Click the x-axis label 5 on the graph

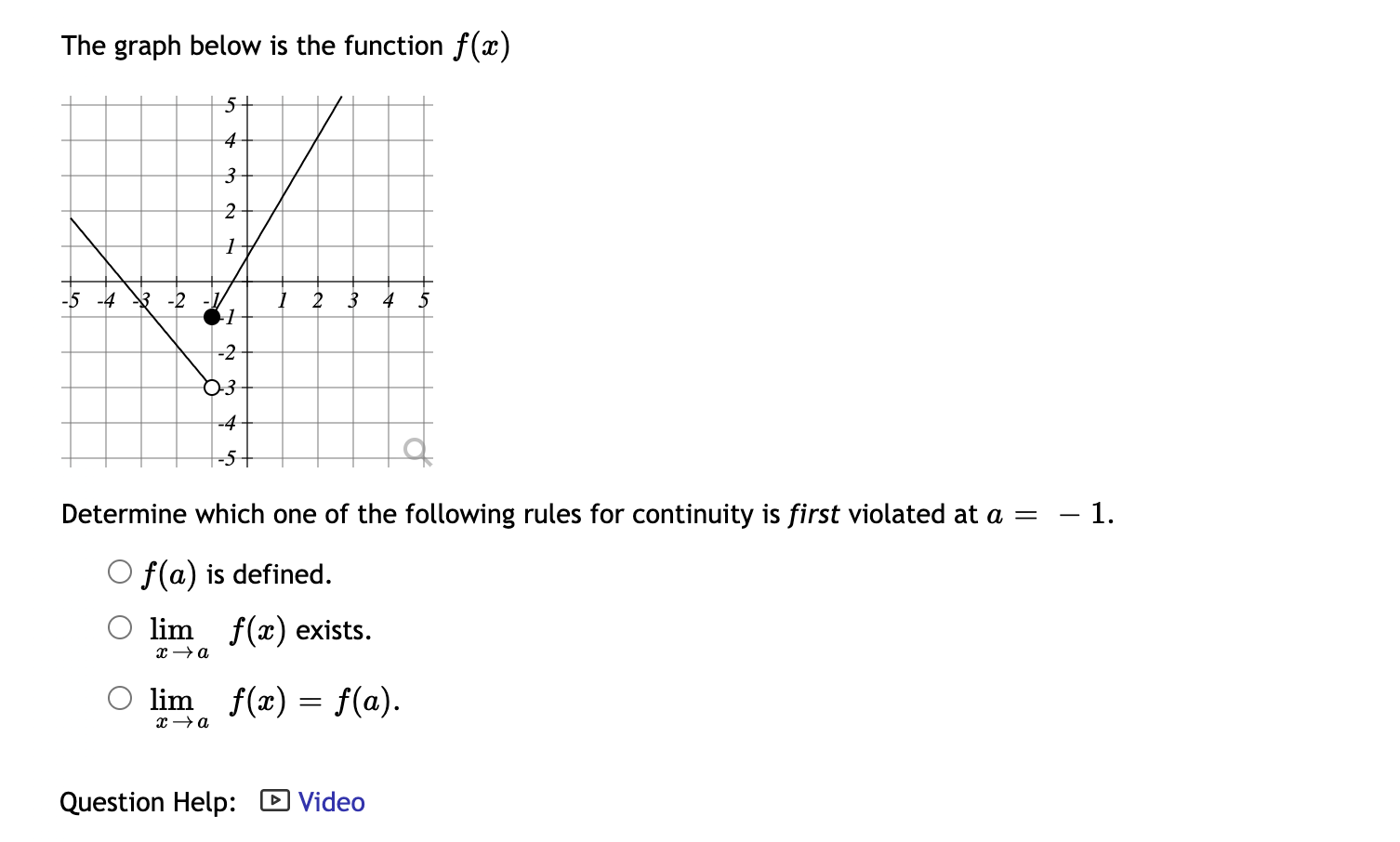pyautogui.click(x=424, y=299)
